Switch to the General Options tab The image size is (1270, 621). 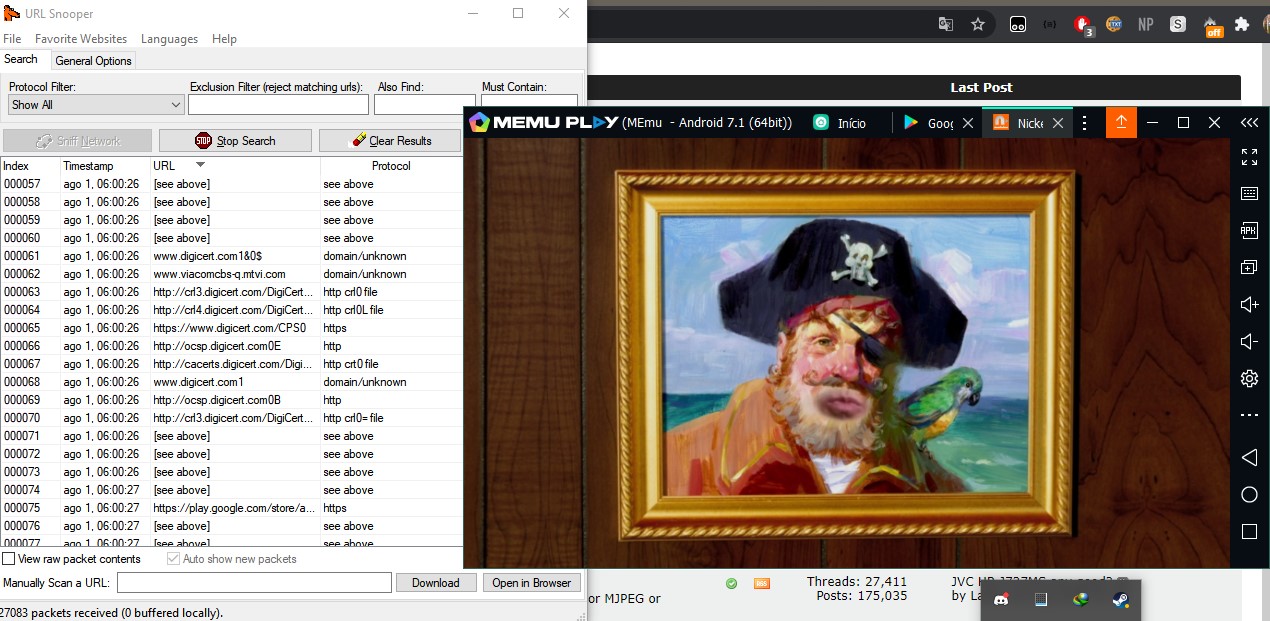93,61
